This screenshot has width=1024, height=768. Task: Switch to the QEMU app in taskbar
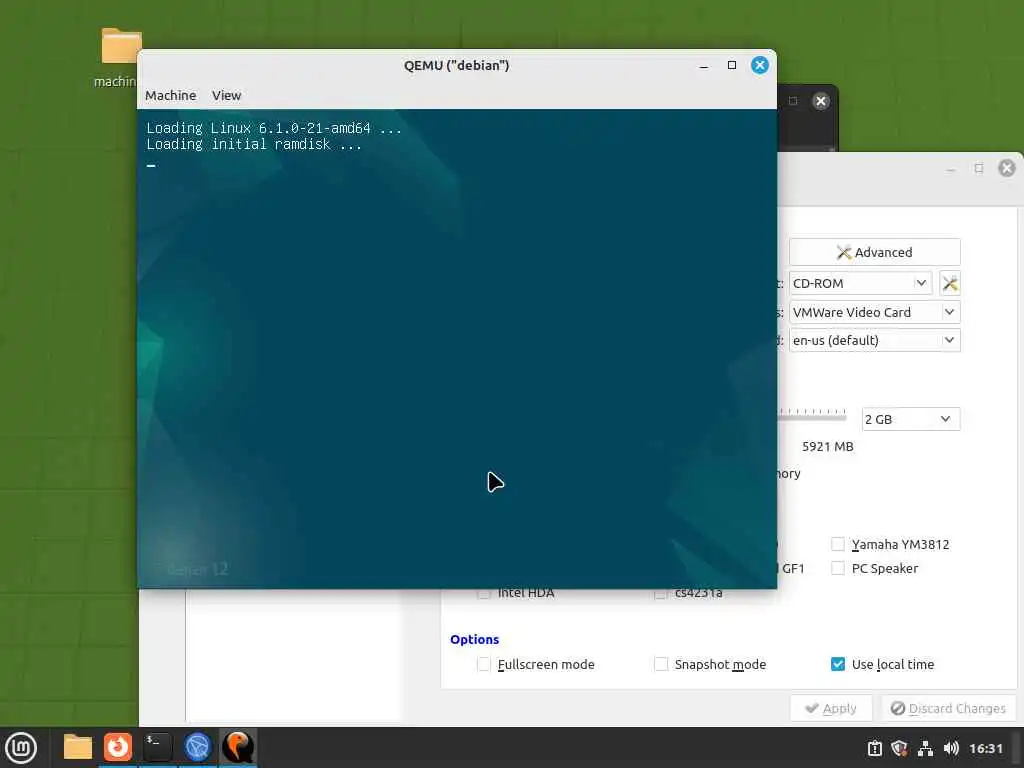(x=238, y=747)
